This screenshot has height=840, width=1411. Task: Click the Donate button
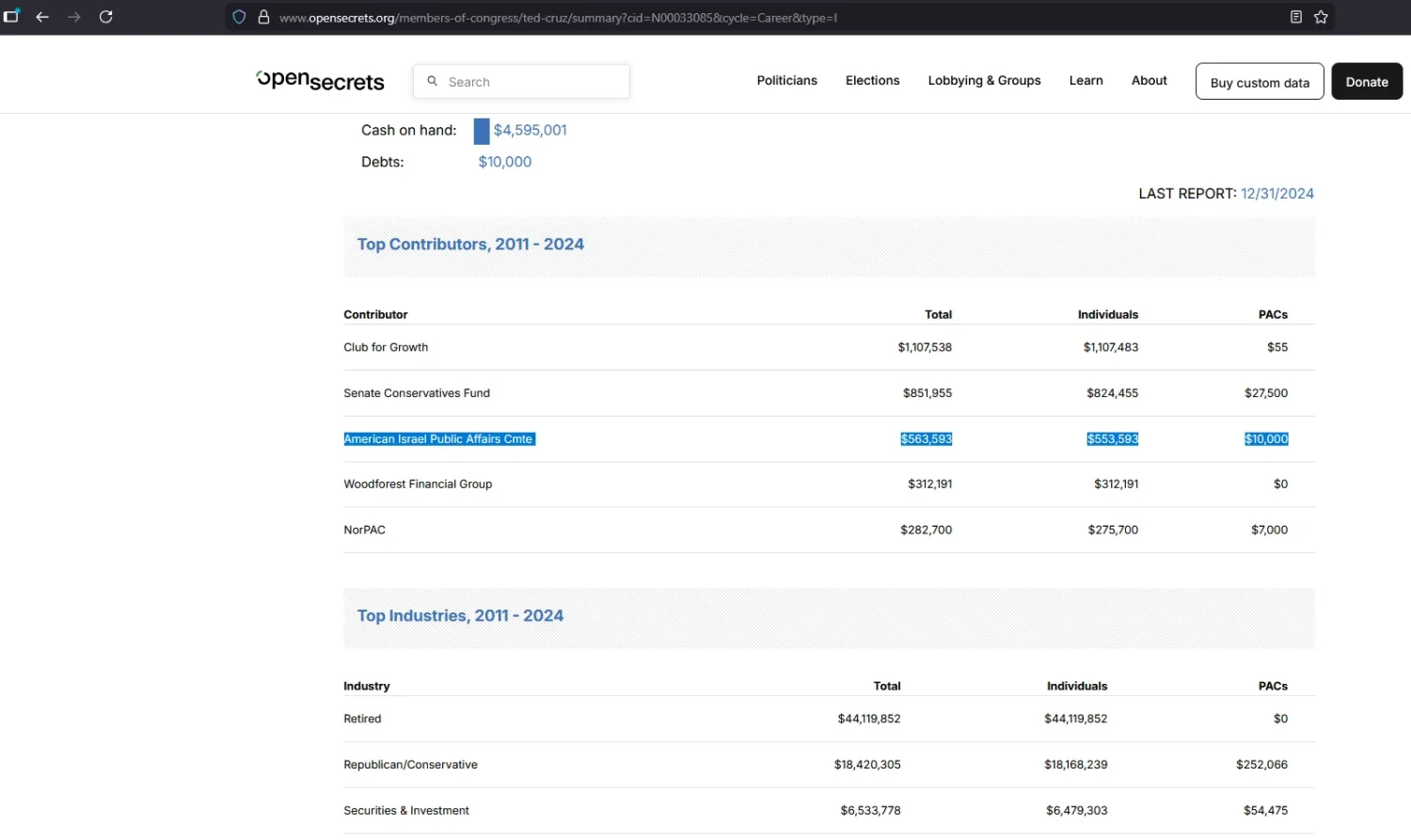pos(1367,82)
